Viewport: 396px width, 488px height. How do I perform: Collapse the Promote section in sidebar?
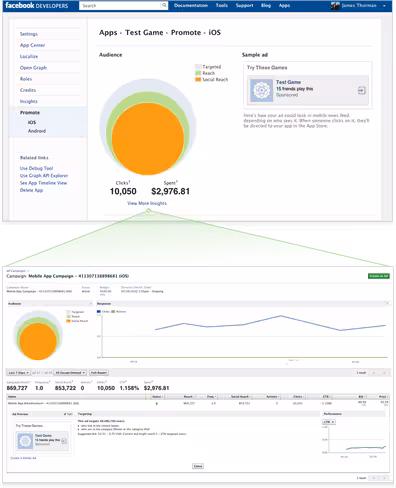tap(30, 113)
